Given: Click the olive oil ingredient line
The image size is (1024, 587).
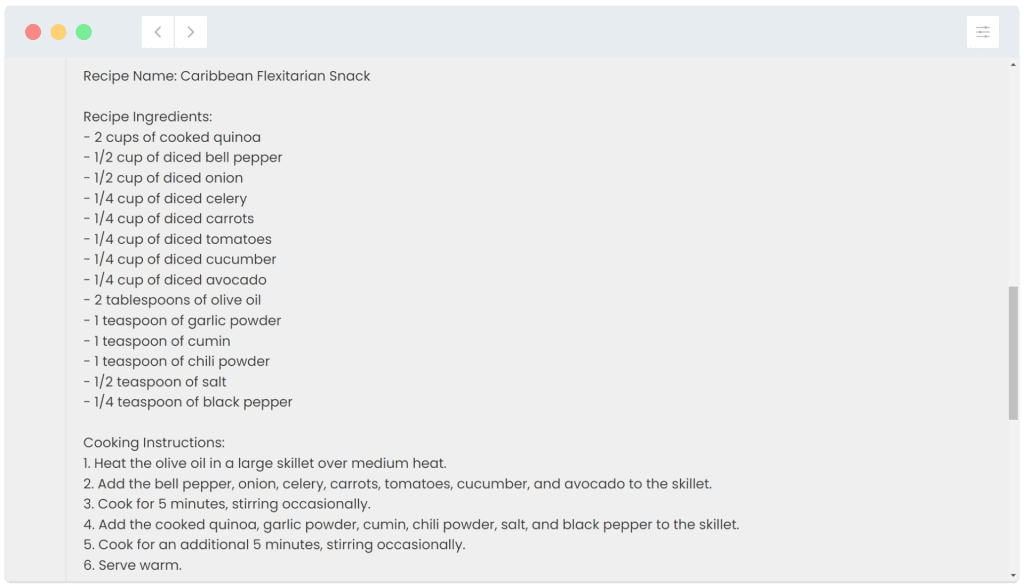Looking at the screenshot, I should point(173,300).
